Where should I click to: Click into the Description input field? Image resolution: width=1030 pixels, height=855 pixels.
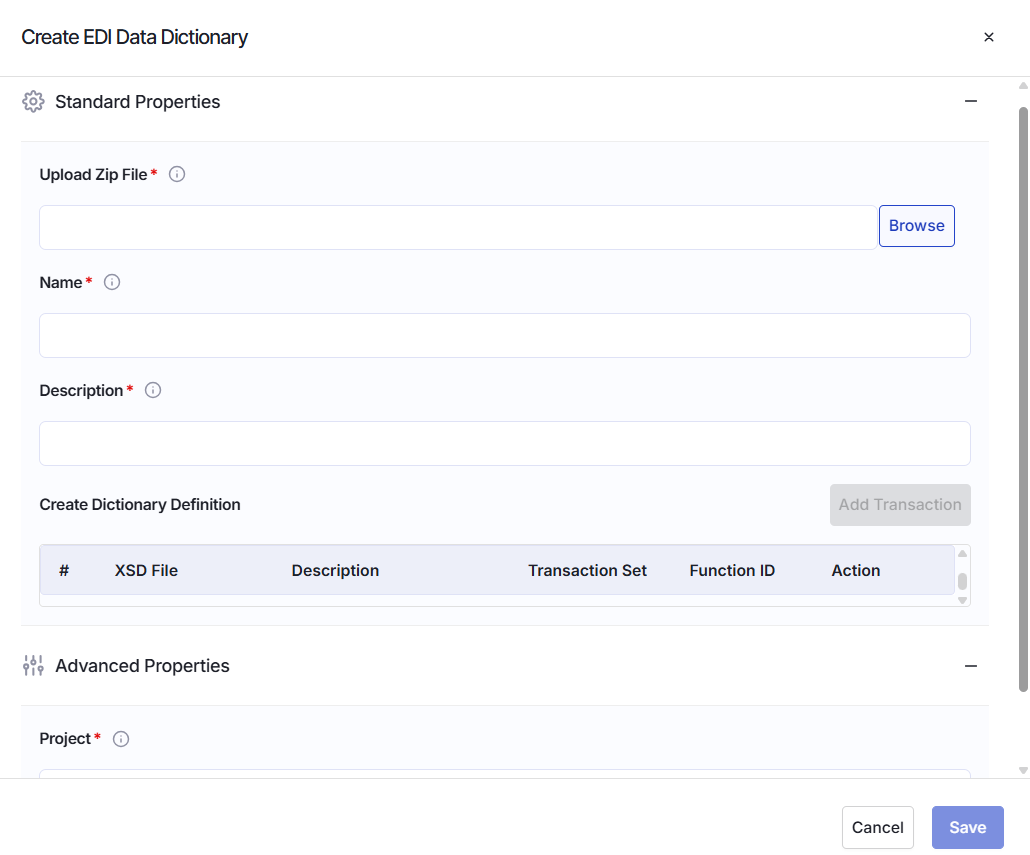point(504,443)
